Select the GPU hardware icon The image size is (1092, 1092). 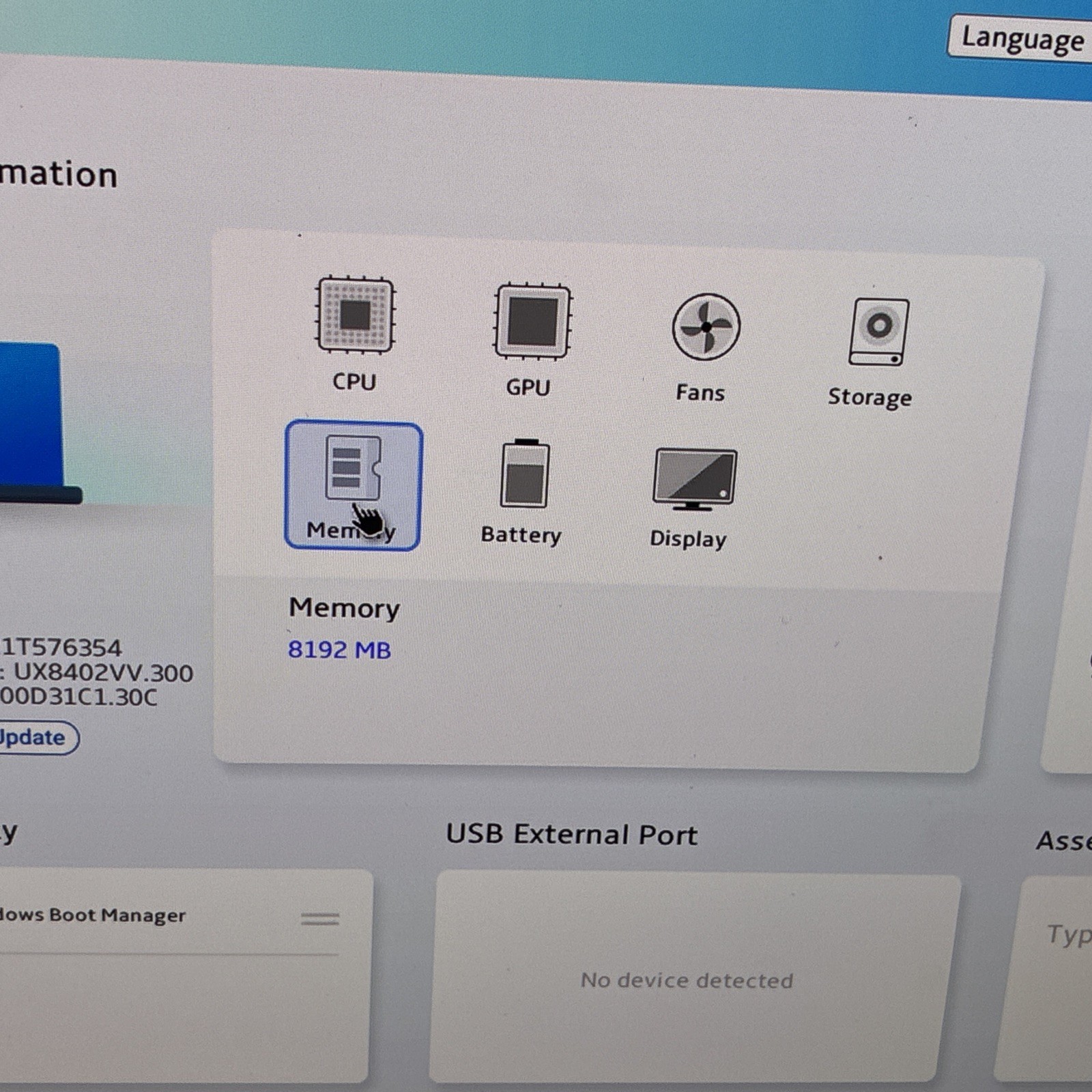532,321
